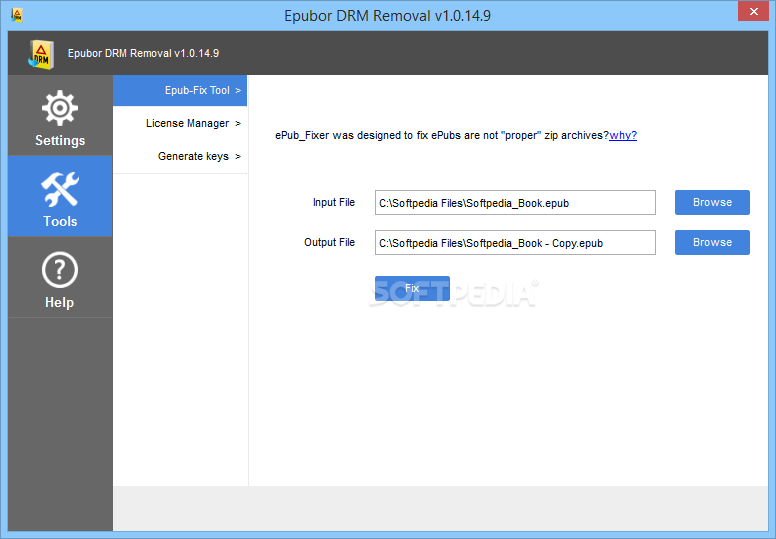Click the "why?" hyperlink

point(623,135)
